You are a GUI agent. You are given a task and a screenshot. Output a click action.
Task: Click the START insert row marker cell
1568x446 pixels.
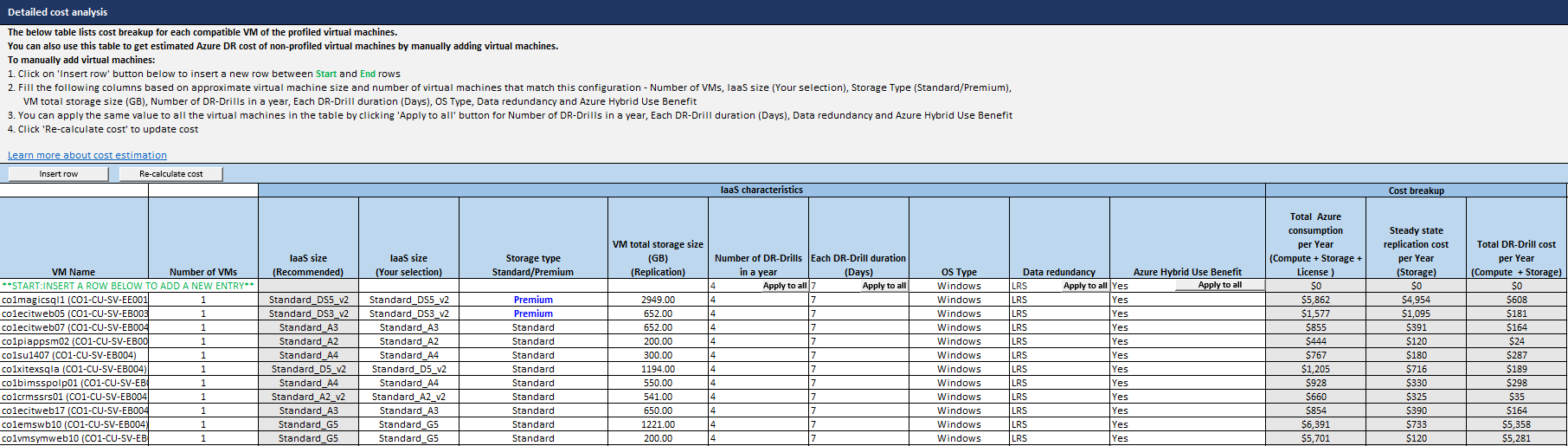click(129, 286)
